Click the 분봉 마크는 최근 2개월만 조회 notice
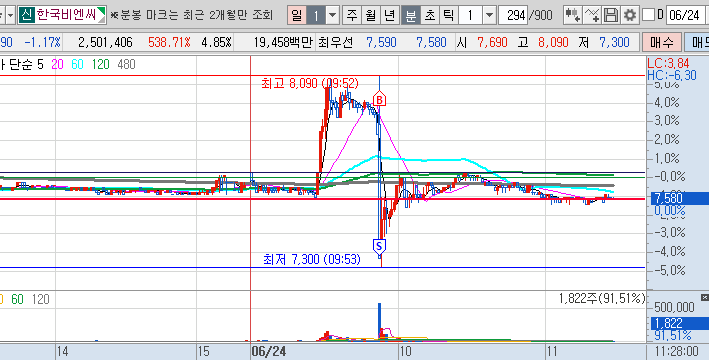Viewport: 709px width, 360px height. pyautogui.click(x=192, y=16)
